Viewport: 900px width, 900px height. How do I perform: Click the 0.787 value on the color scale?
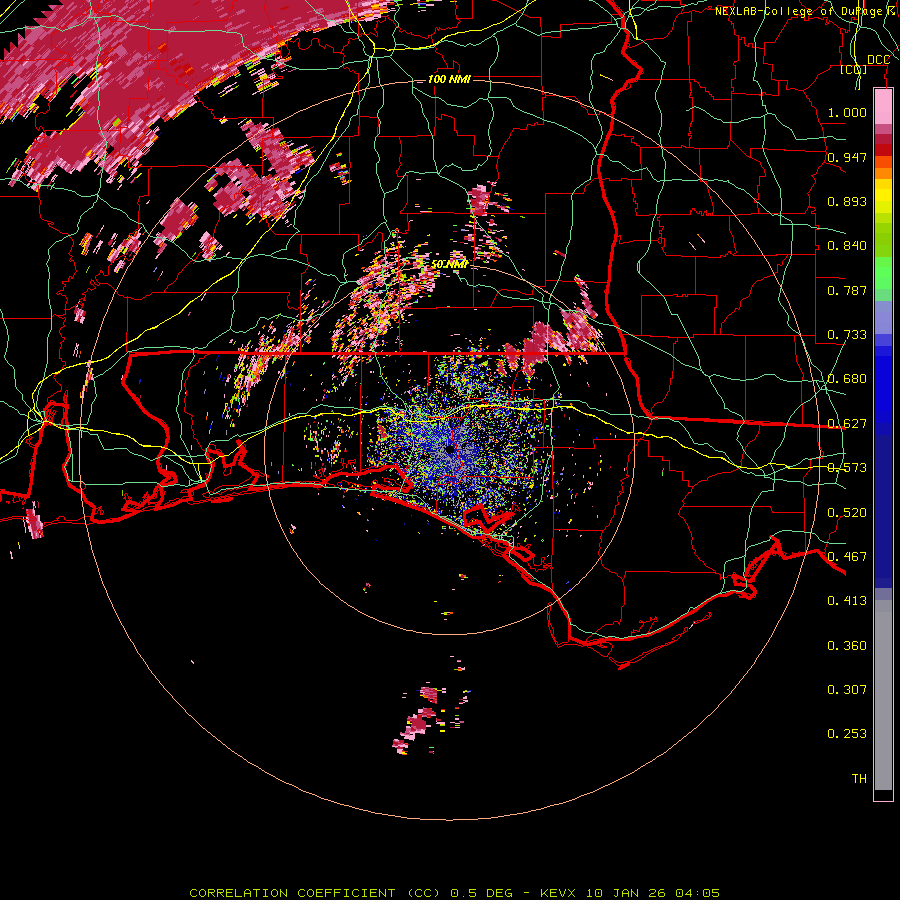[847, 290]
